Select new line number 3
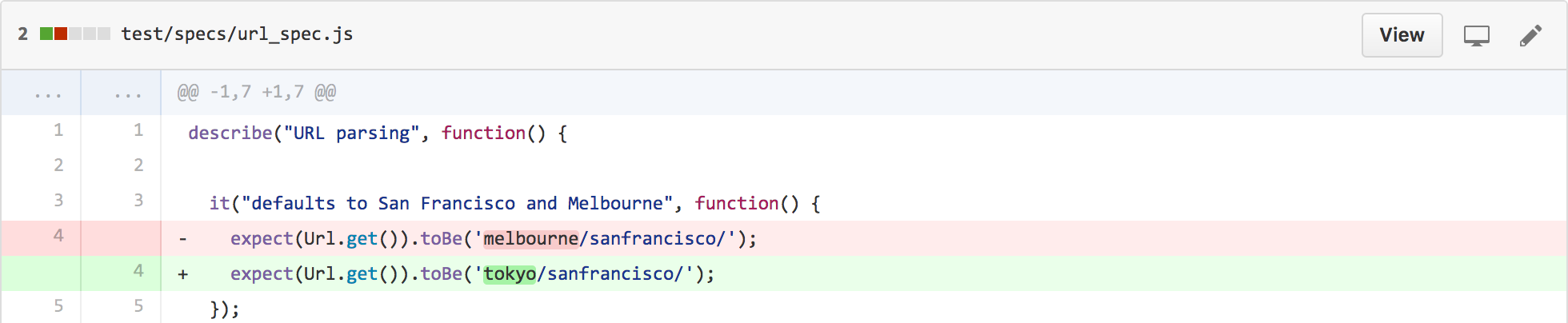 138,201
